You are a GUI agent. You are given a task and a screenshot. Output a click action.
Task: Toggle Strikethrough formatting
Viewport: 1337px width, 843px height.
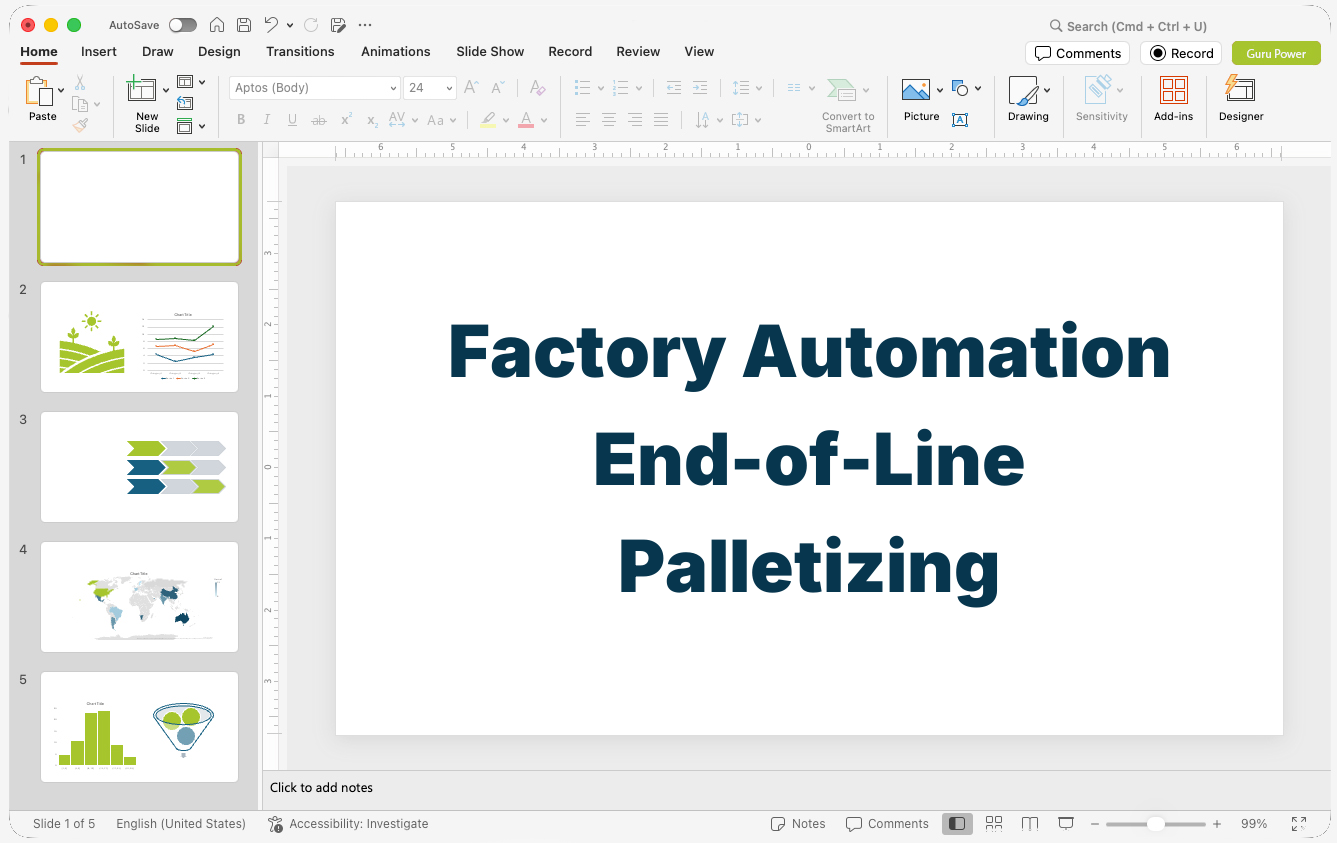coord(319,120)
